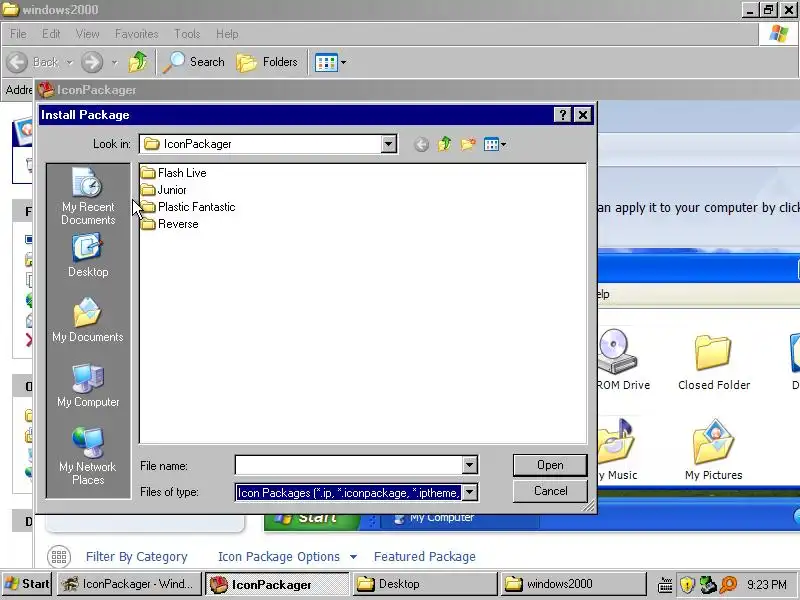Open My Documents in the places bar
Screen dimensions: 800x600
[x=88, y=320]
